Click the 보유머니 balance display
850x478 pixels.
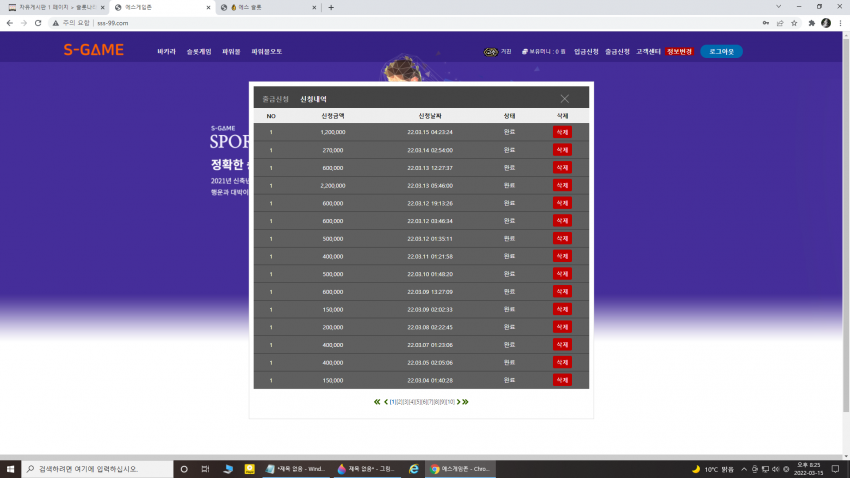[x=544, y=51]
